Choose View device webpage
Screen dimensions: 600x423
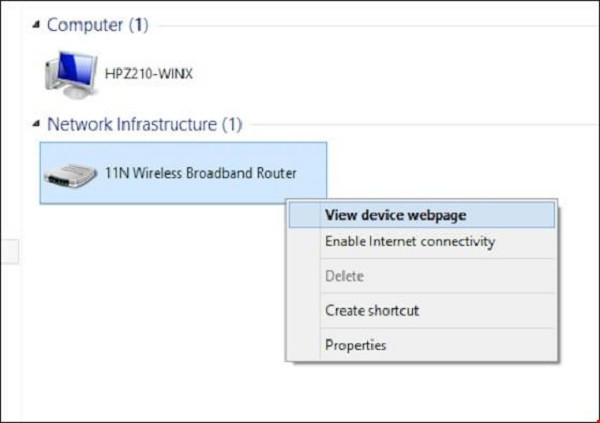click(395, 214)
